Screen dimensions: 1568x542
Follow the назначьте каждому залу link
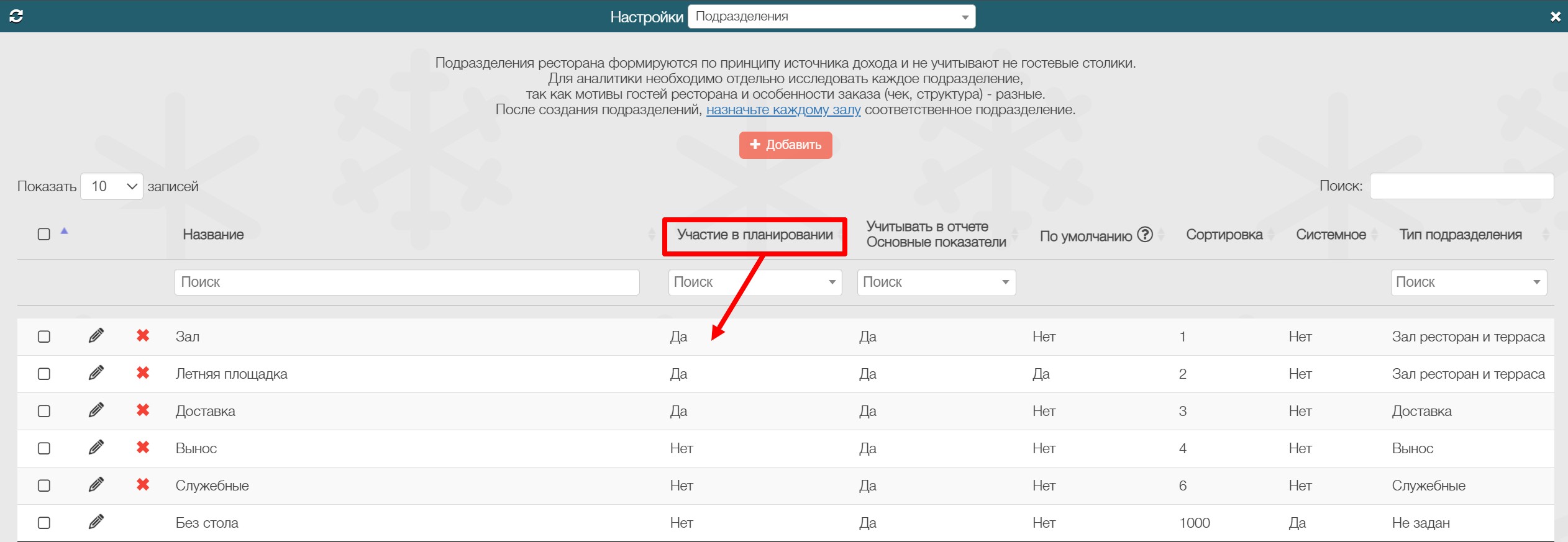click(x=783, y=110)
